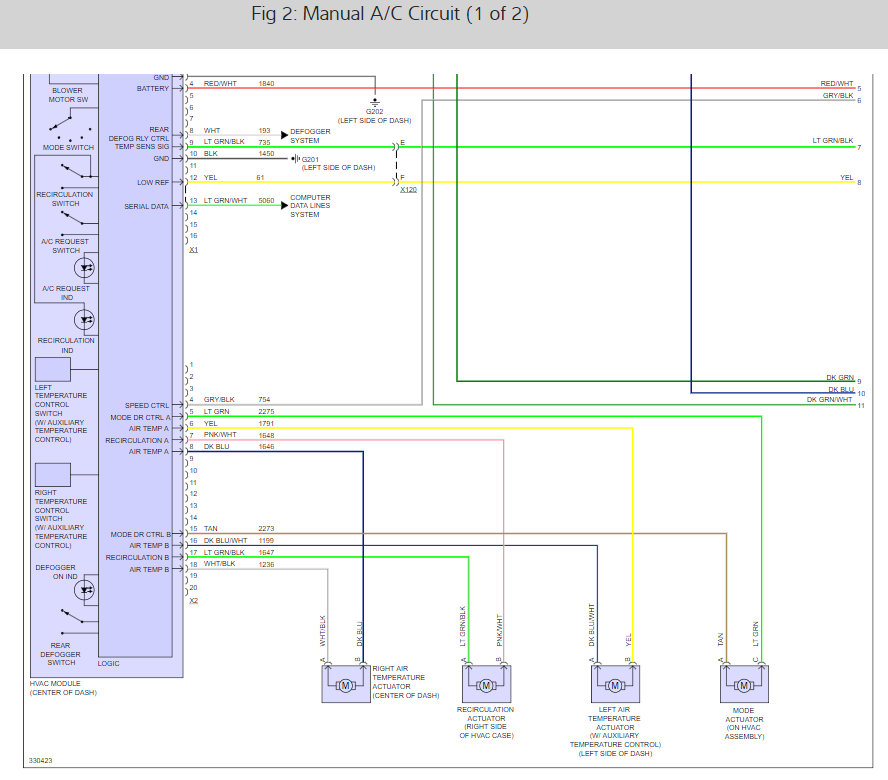This screenshot has height=780, width=888.
Task: Click the GRY/BLK label at right edge
Action: (x=838, y=96)
